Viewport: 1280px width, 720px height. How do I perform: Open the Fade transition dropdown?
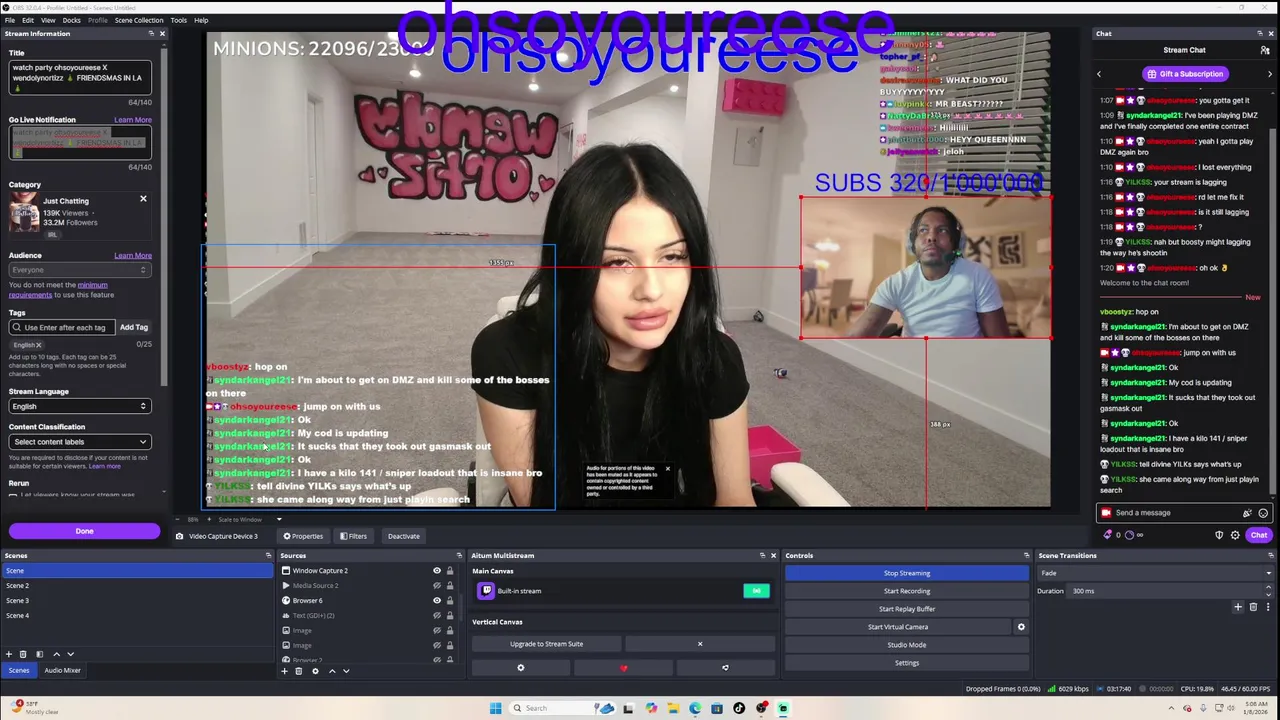click(x=1156, y=573)
